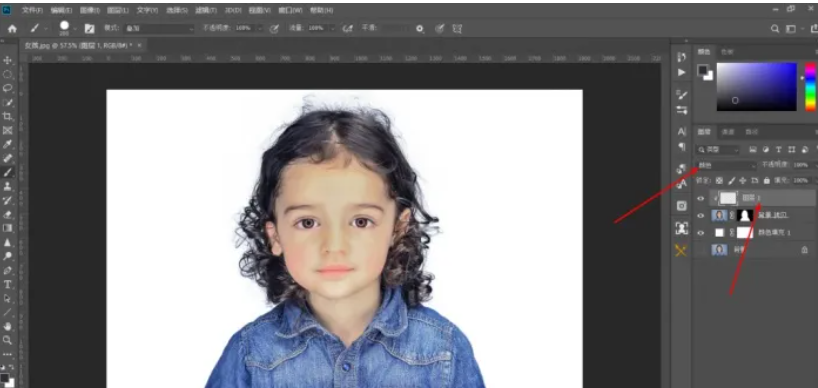Screen dimensions: 818x388
Task: Select the Horizontal Type tool
Action: 8,285
